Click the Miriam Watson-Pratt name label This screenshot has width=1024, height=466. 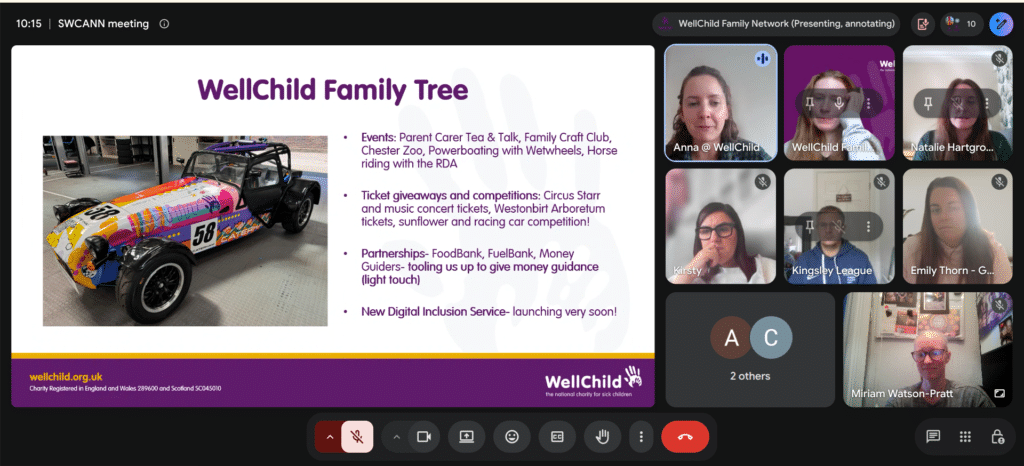pyautogui.click(x=901, y=394)
